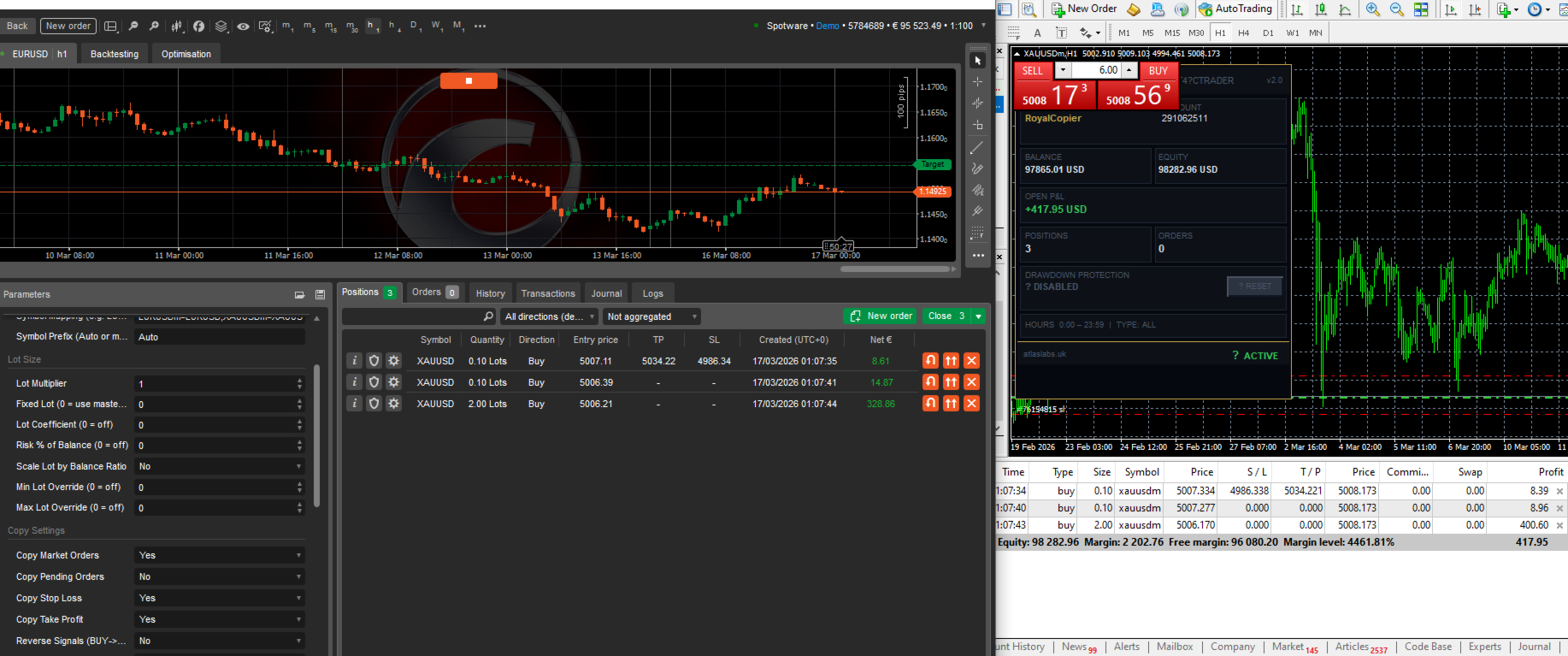This screenshot has width=1568, height=656.
Task: Open the Copy Take Profit dropdown
Action: 220,620
